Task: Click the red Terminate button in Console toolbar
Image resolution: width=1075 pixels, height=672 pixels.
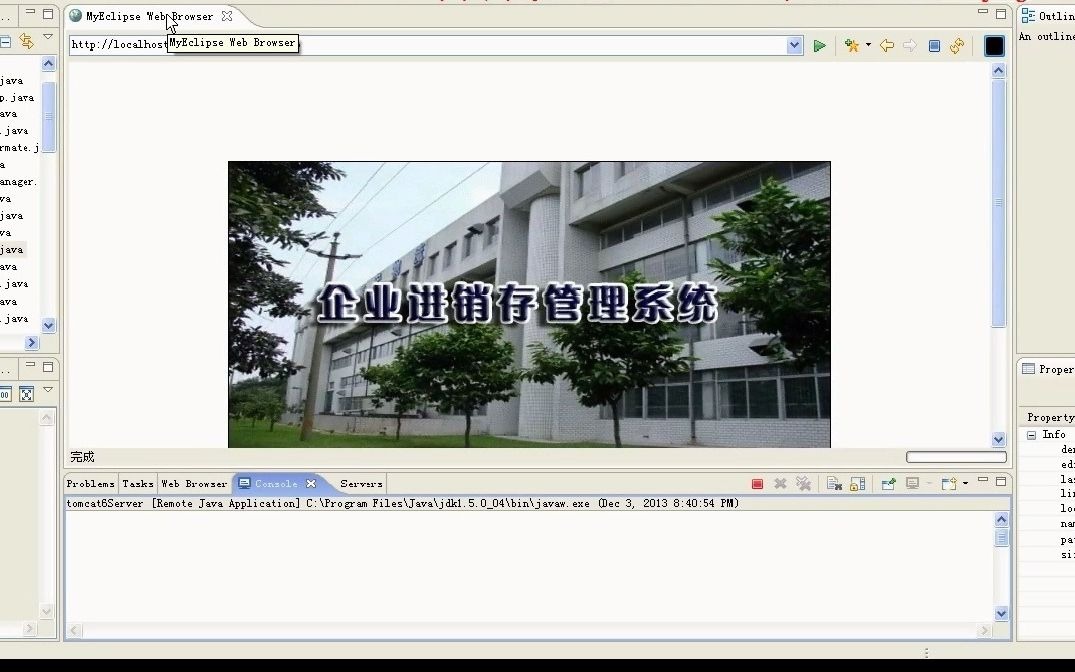Action: pos(756,483)
